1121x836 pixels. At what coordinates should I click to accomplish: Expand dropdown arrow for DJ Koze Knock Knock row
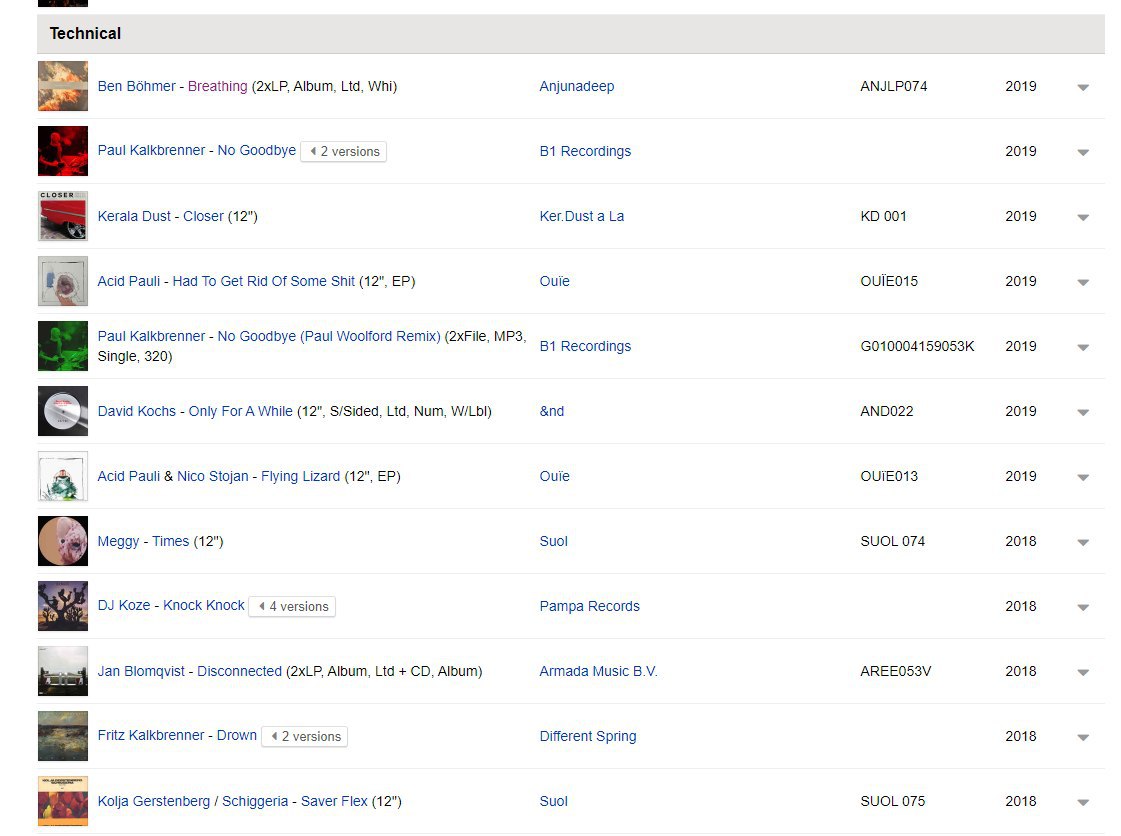coord(1083,608)
